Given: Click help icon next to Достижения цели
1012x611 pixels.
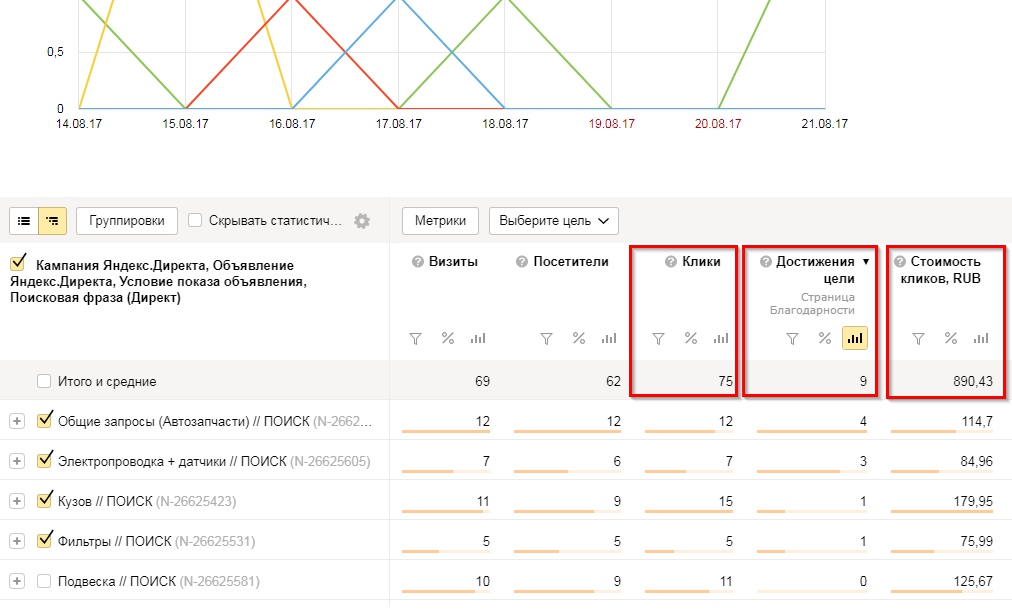Looking at the screenshot, I should pos(765,262).
